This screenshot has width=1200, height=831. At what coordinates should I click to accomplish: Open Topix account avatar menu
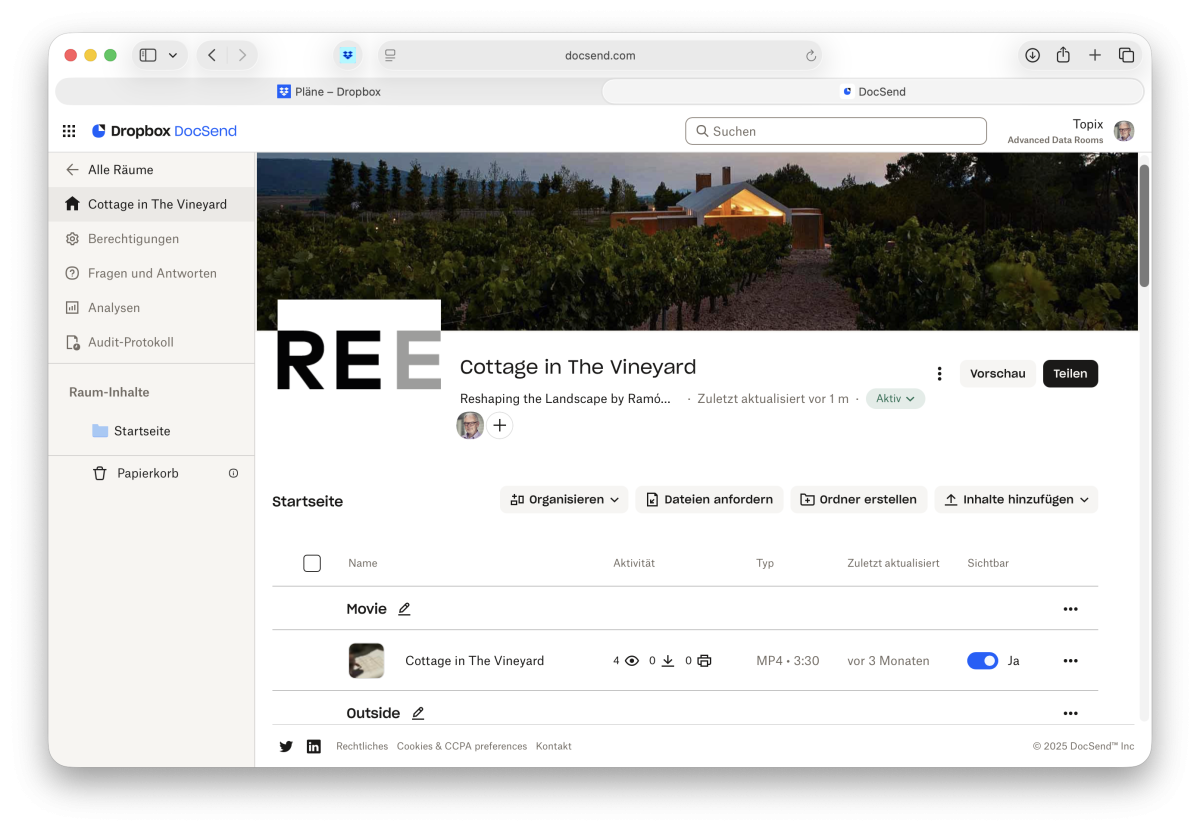1124,131
